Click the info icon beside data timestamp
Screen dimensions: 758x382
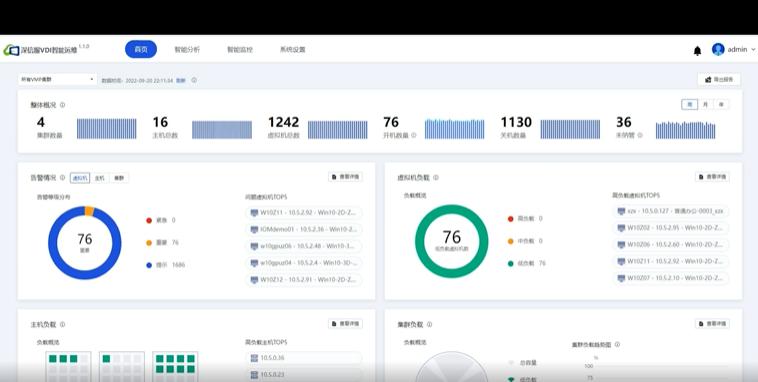(194, 80)
